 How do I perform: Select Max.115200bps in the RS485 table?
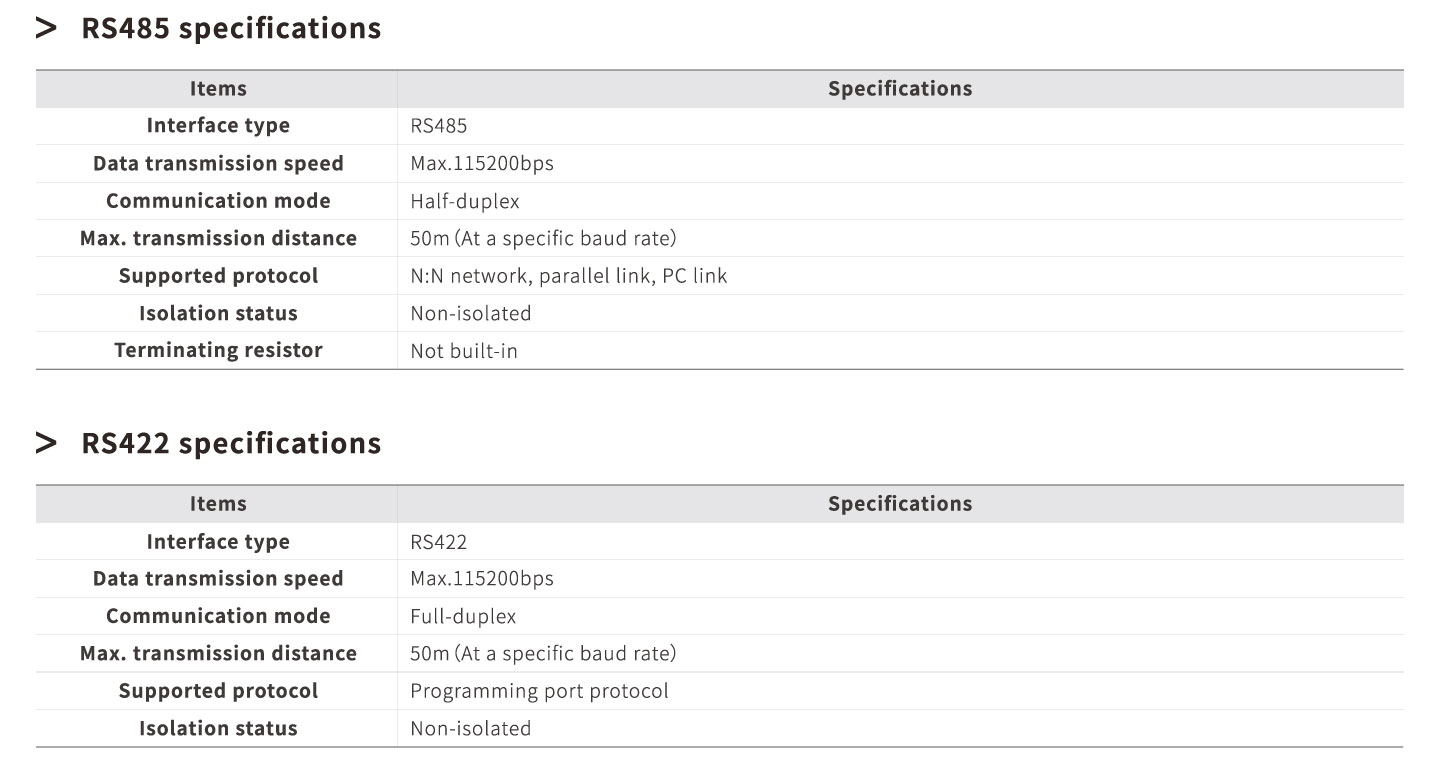pos(482,164)
